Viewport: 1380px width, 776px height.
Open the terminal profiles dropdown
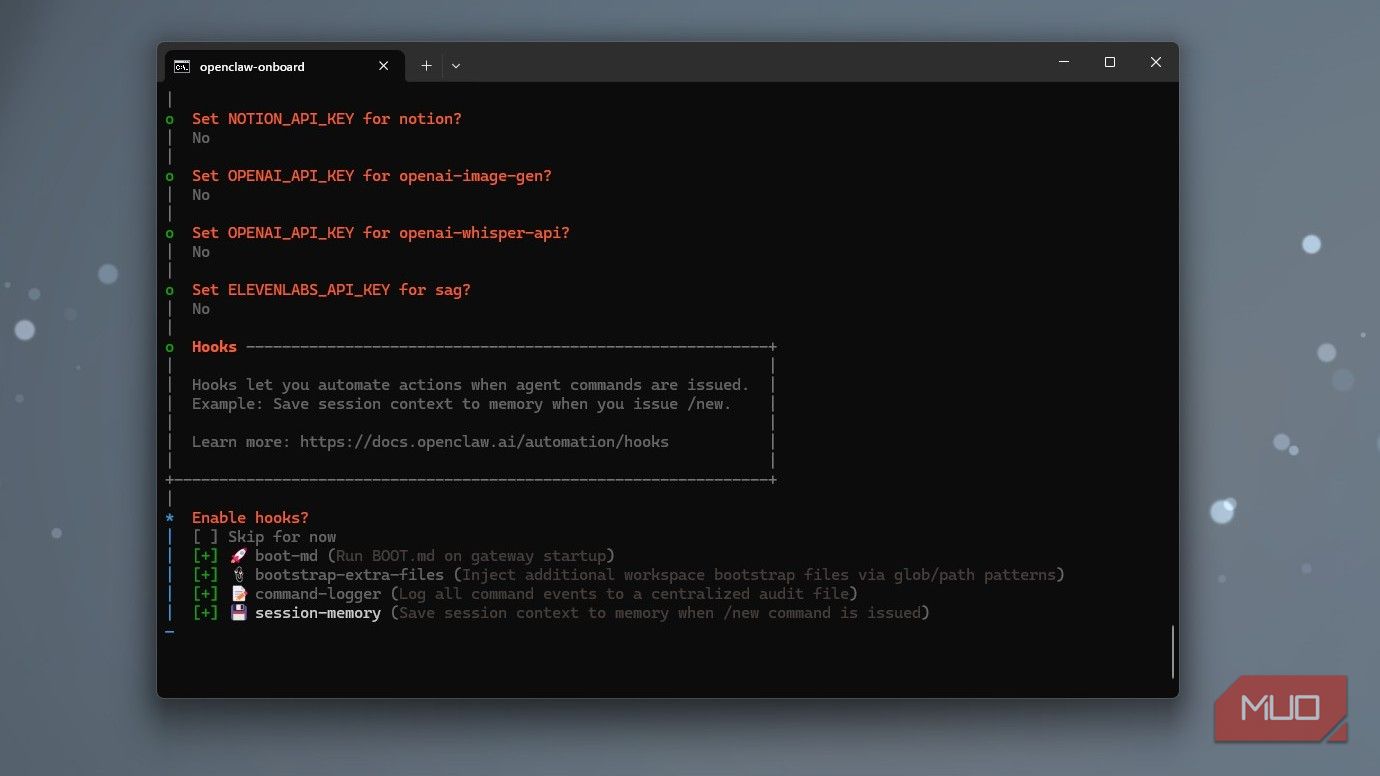(456, 66)
